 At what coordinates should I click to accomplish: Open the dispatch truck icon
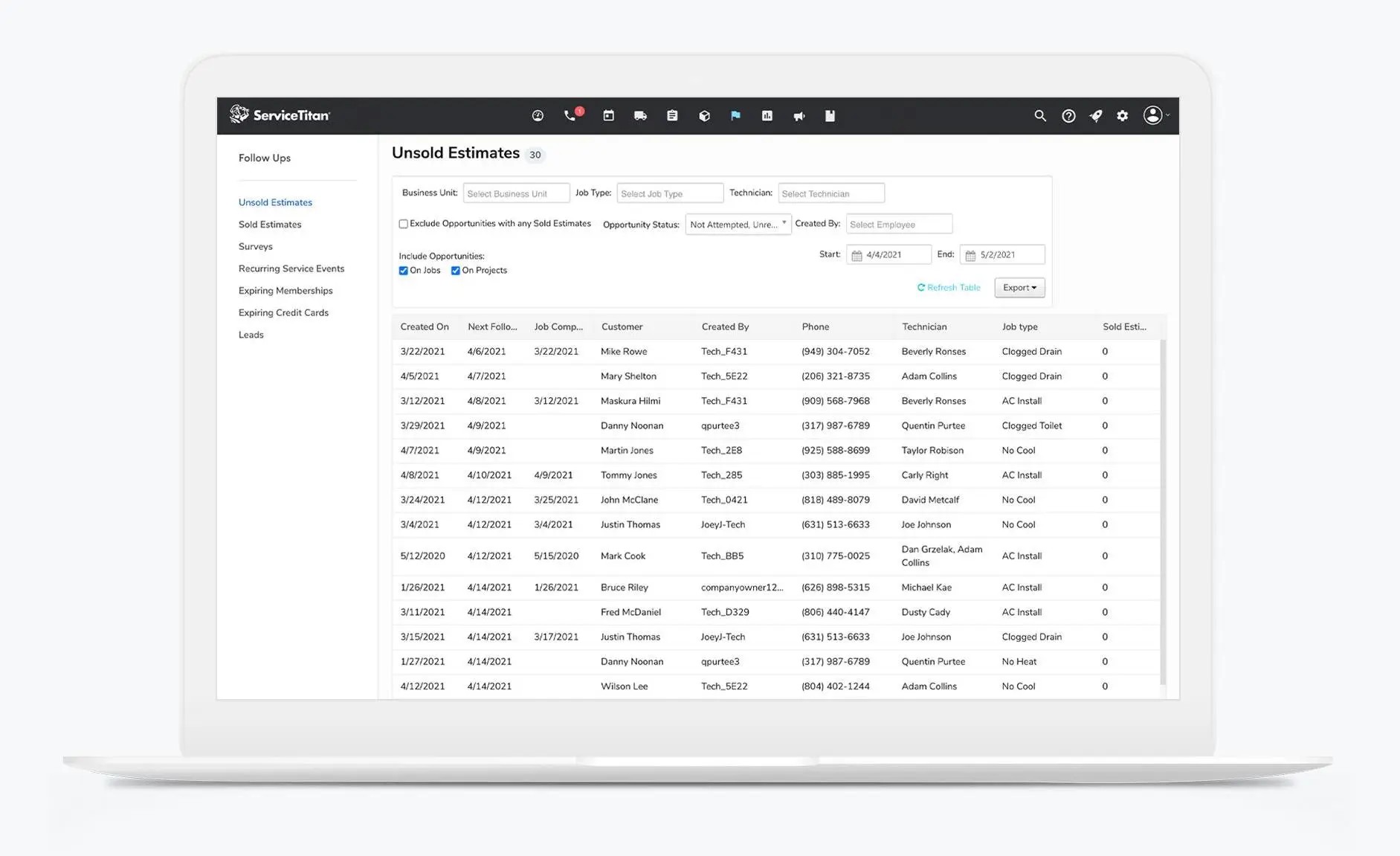640,116
